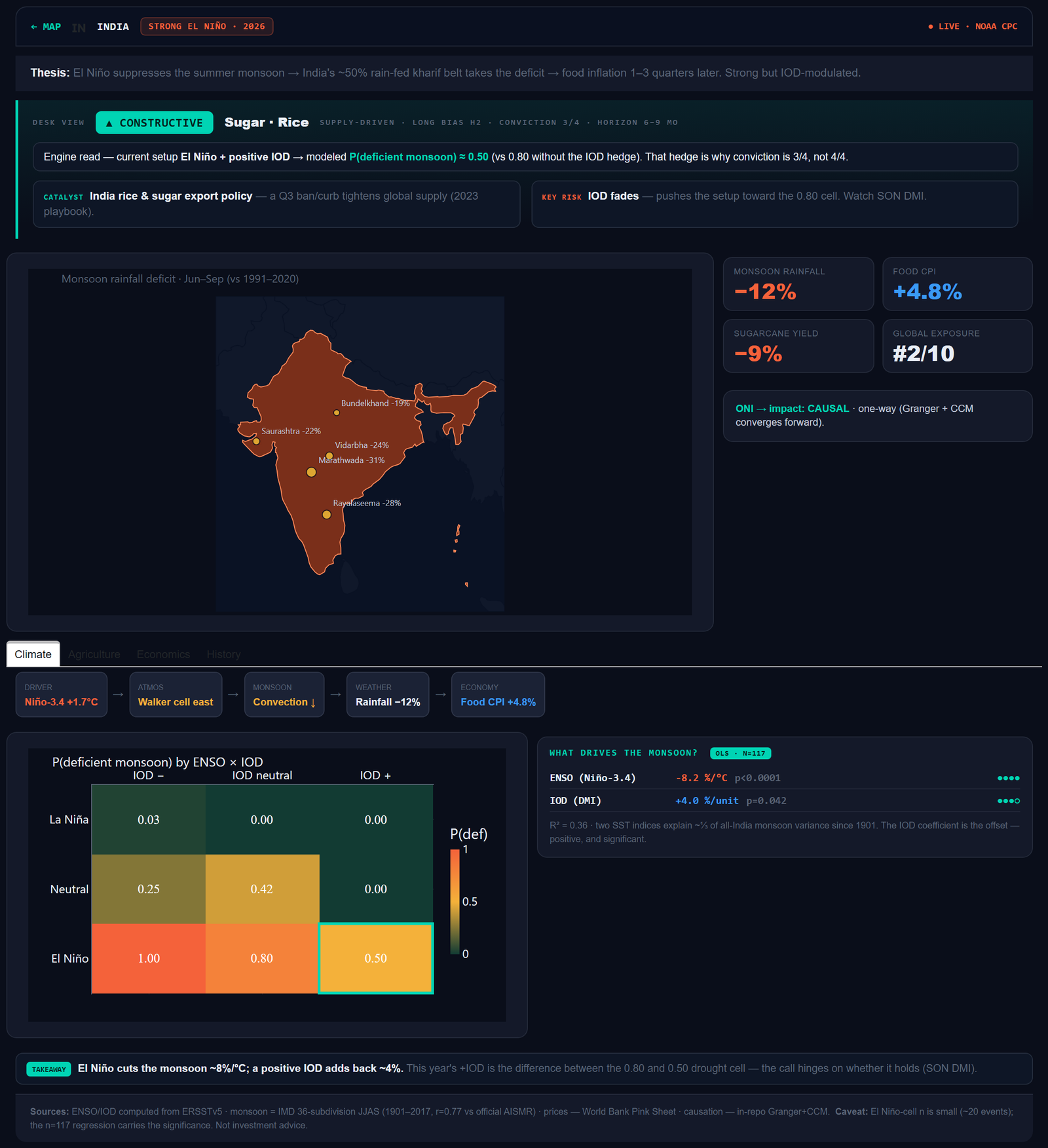Select the Rayalaseema map marker dot
The image size is (1048, 1148).
point(326,515)
